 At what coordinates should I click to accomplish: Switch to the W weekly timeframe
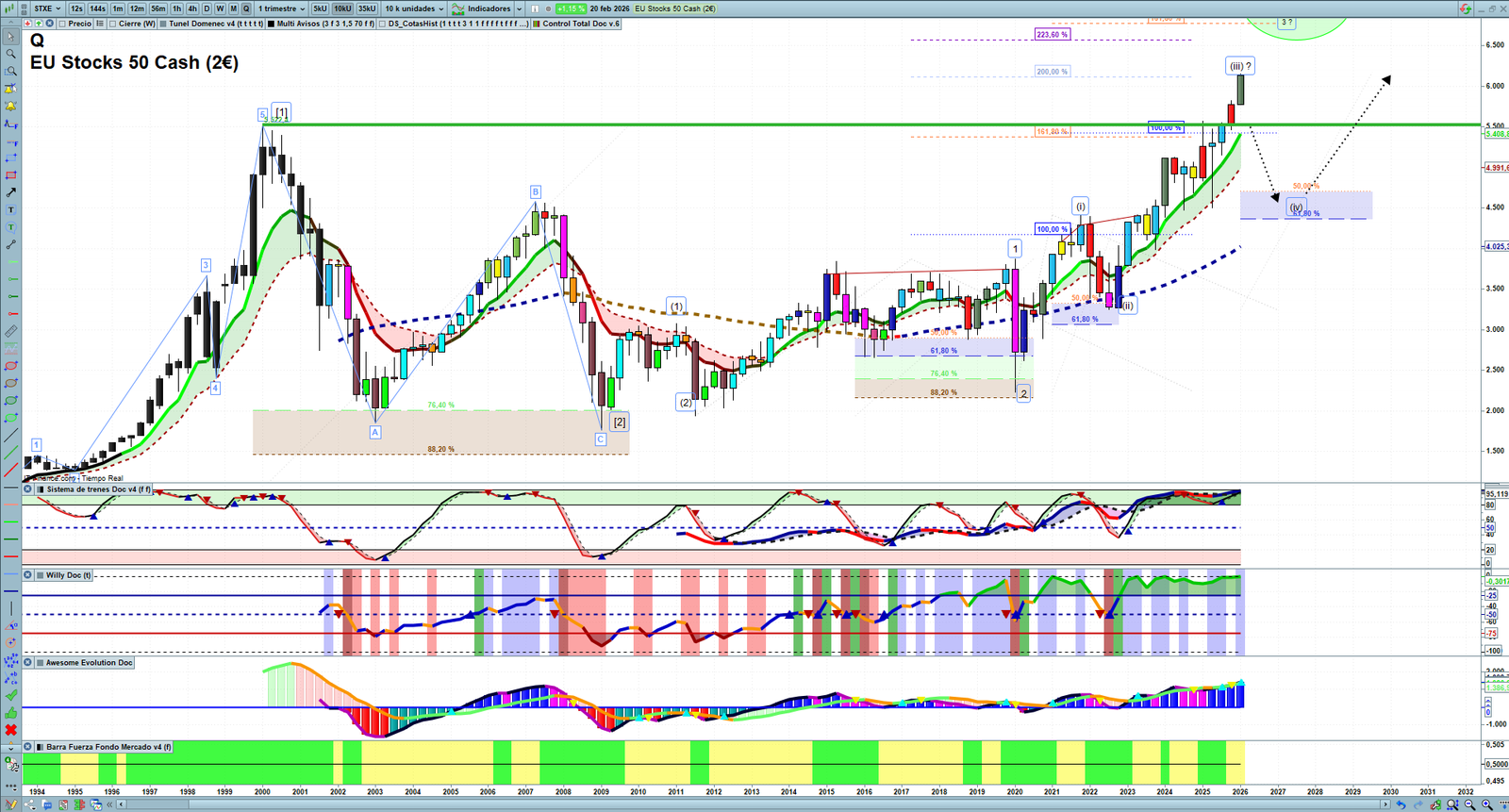pos(220,8)
